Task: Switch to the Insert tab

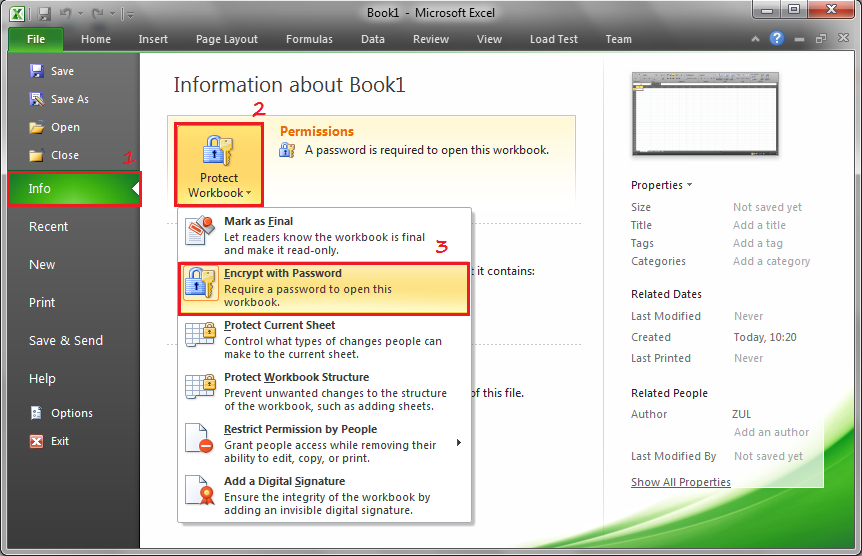Action: tap(153, 39)
